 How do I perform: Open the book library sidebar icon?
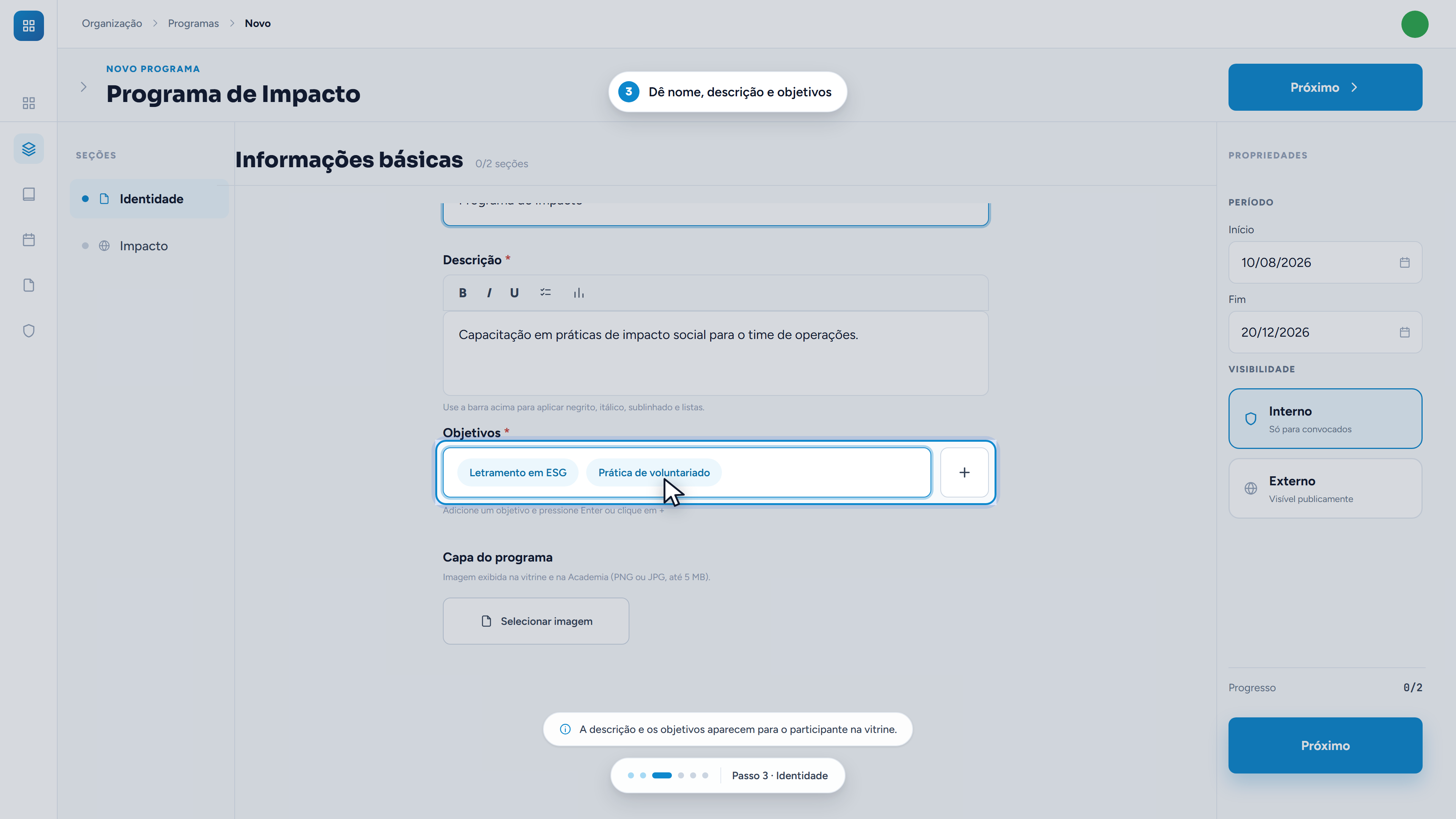(x=29, y=195)
